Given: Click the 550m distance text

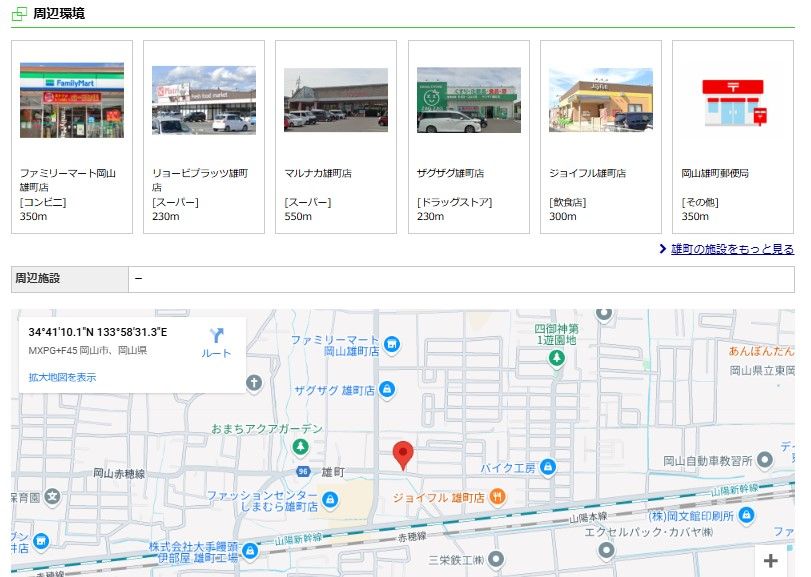Looking at the screenshot, I should [298, 216].
